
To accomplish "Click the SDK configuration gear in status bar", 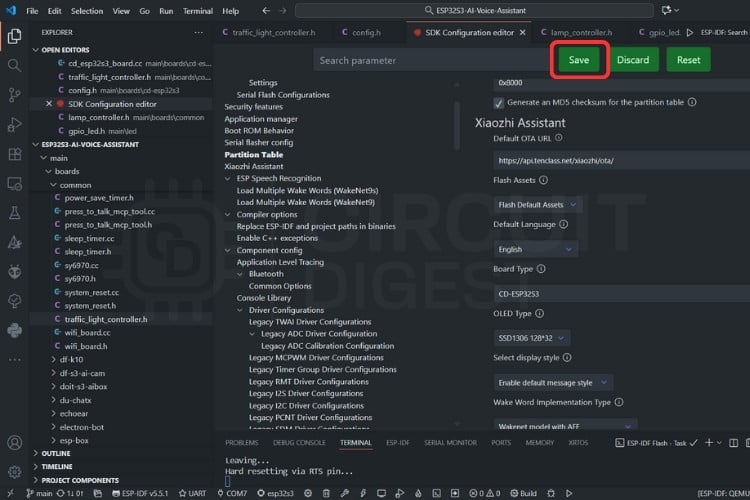I will coord(308,493).
